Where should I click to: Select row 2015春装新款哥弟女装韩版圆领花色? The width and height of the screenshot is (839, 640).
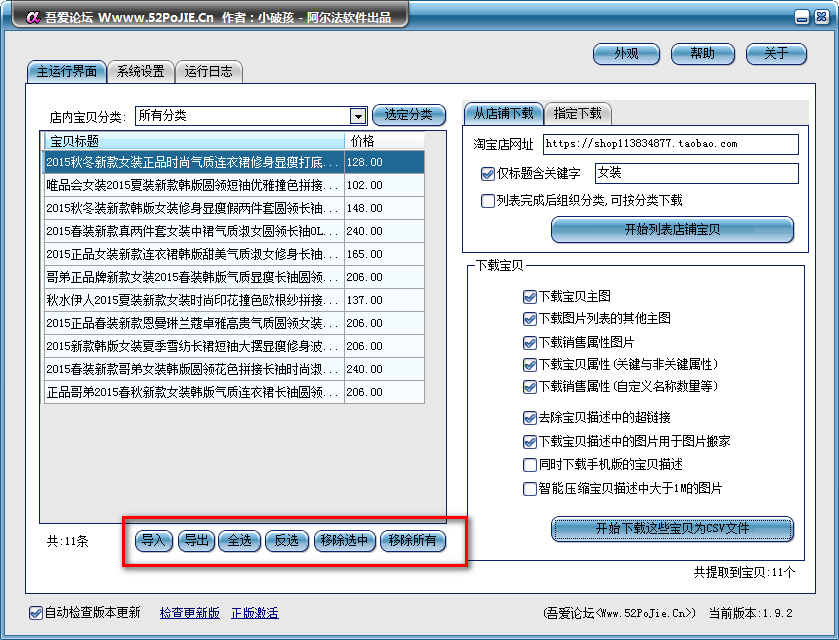click(x=234, y=369)
